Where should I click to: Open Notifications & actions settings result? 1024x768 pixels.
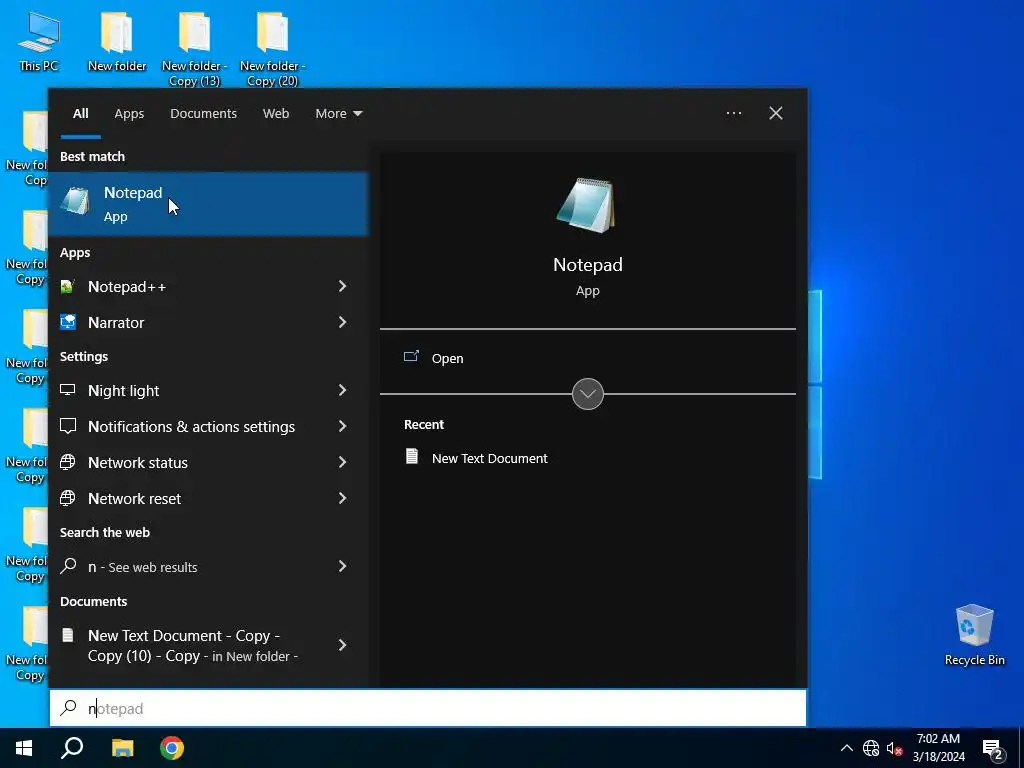coord(189,426)
